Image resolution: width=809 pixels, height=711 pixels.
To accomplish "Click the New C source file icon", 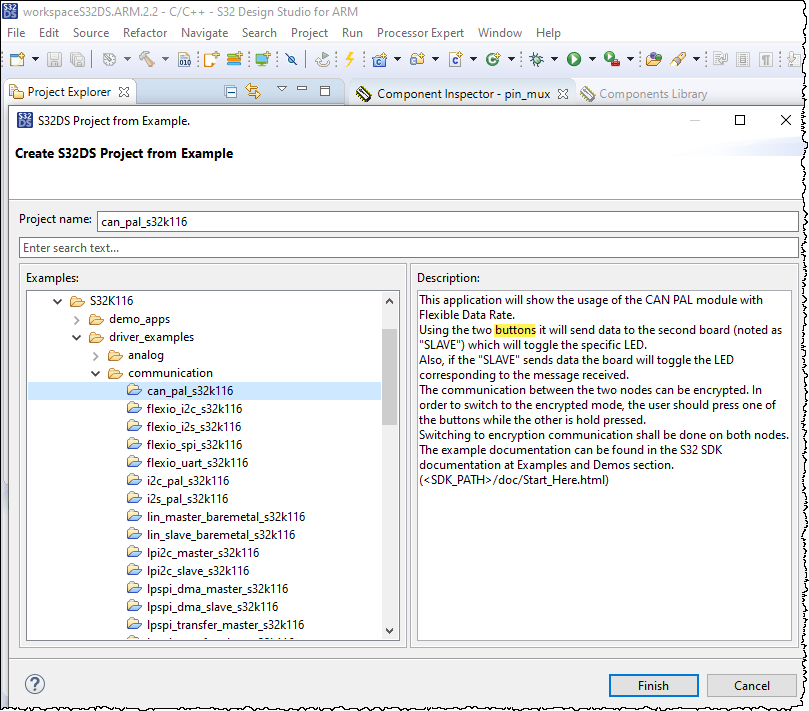I will (x=456, y=59).
